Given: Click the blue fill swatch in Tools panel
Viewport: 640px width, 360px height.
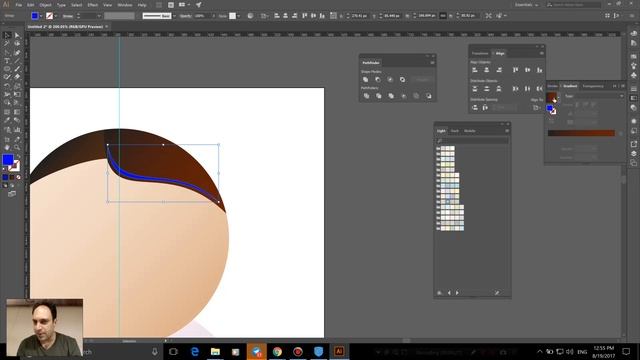Looking at the screenshot, I should [x=7, y=160].
